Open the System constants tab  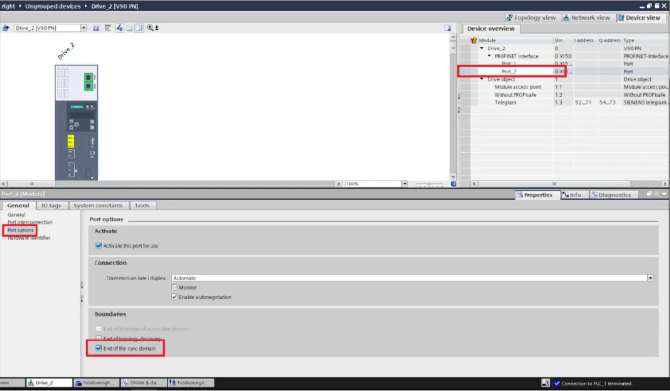click(x=98, y=206)
